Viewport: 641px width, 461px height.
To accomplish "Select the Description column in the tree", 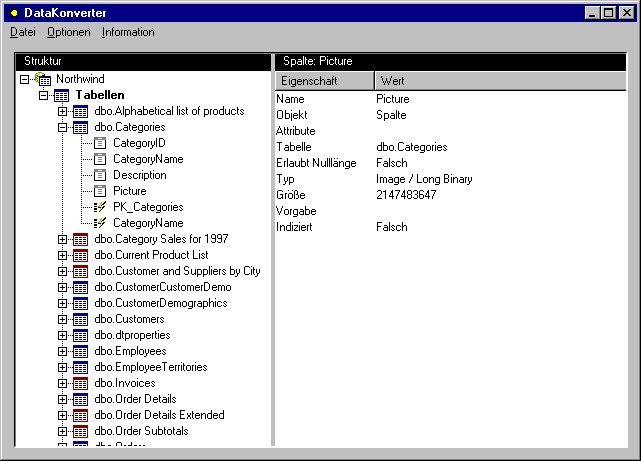I will tap(139, 175).
